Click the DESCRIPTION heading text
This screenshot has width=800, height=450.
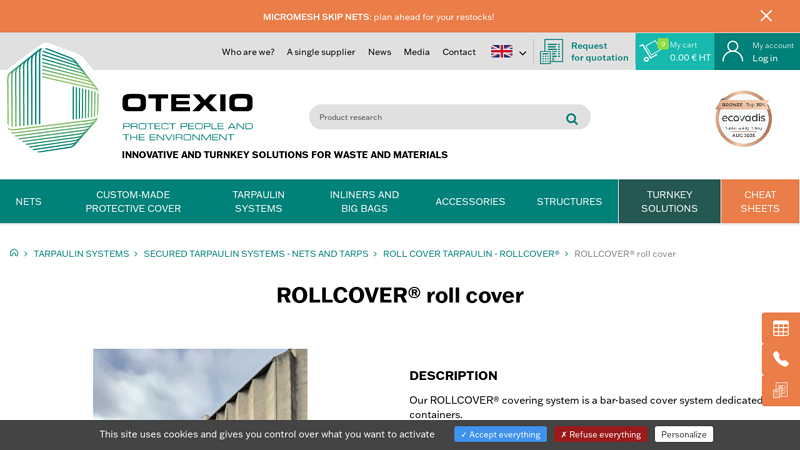(453, 376)
